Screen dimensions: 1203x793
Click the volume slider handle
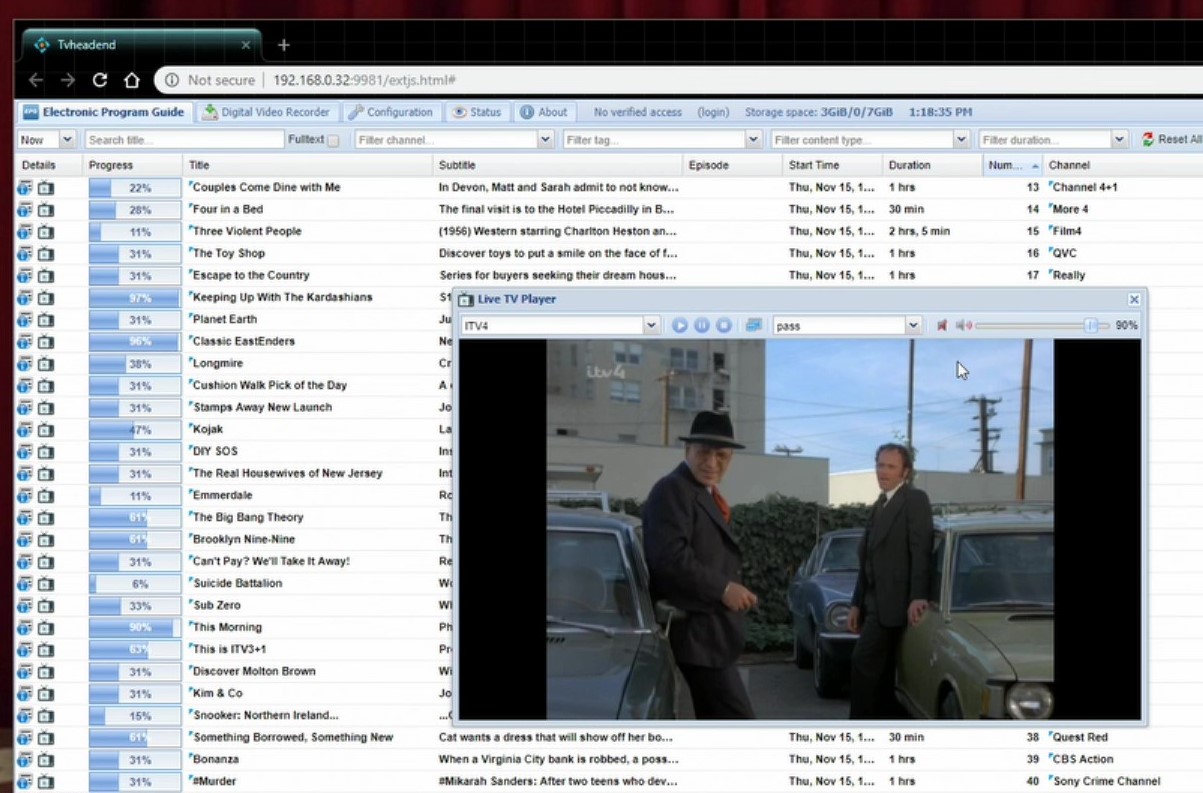pos(1091,326)
